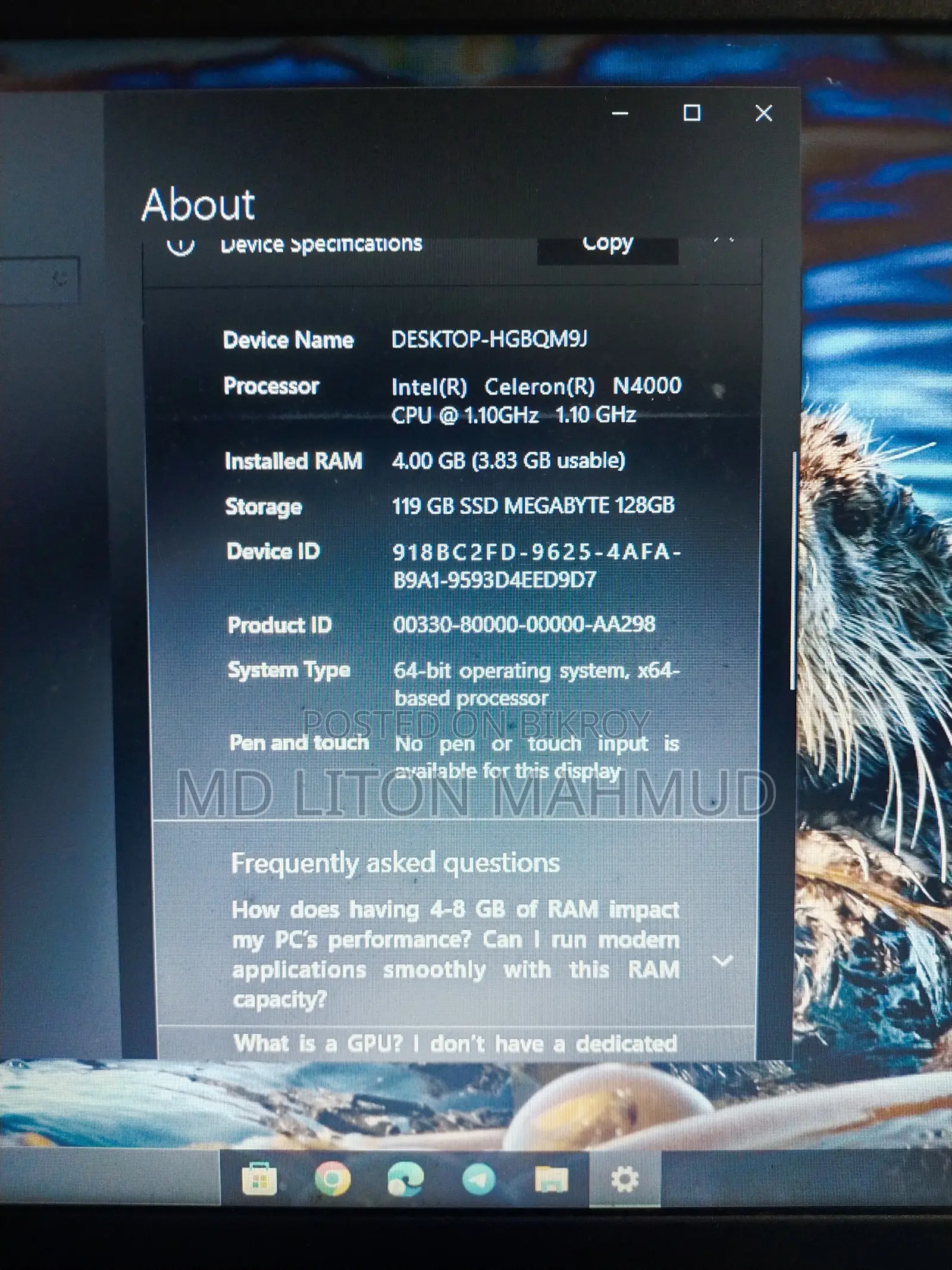This screenshot has width=952, height=1270.
Task: Select '119 GB SSD MEGABYTE 128GB' text
Action: (x=533, y=506)
